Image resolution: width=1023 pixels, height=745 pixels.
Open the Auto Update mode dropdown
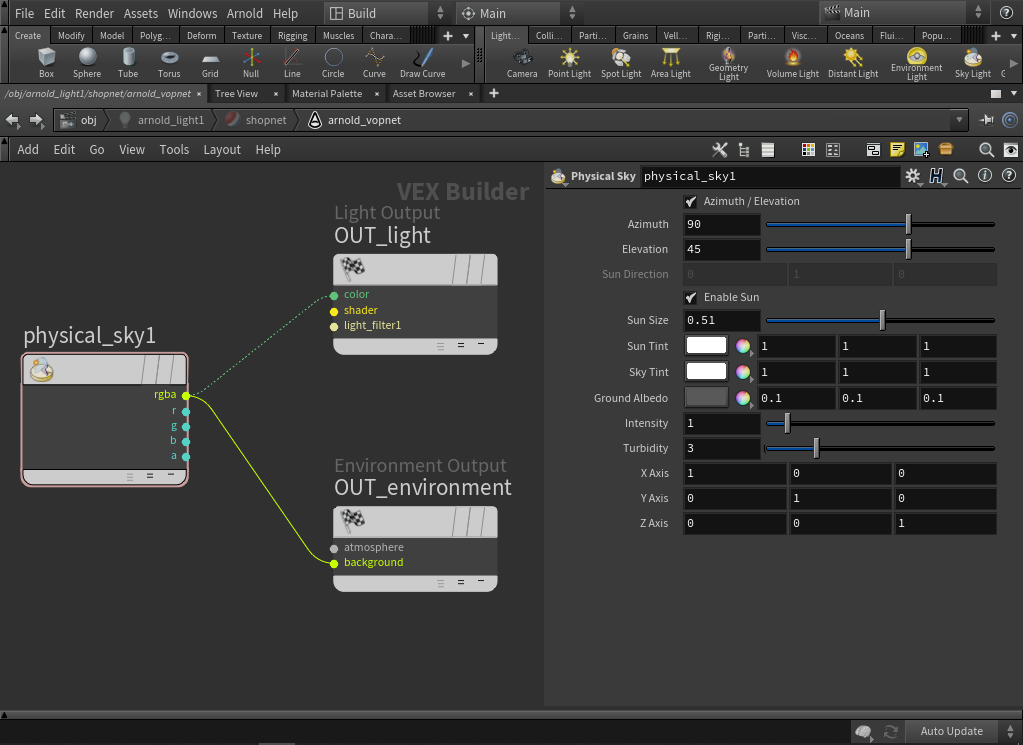pyautogui.click(x=962, y=731)
